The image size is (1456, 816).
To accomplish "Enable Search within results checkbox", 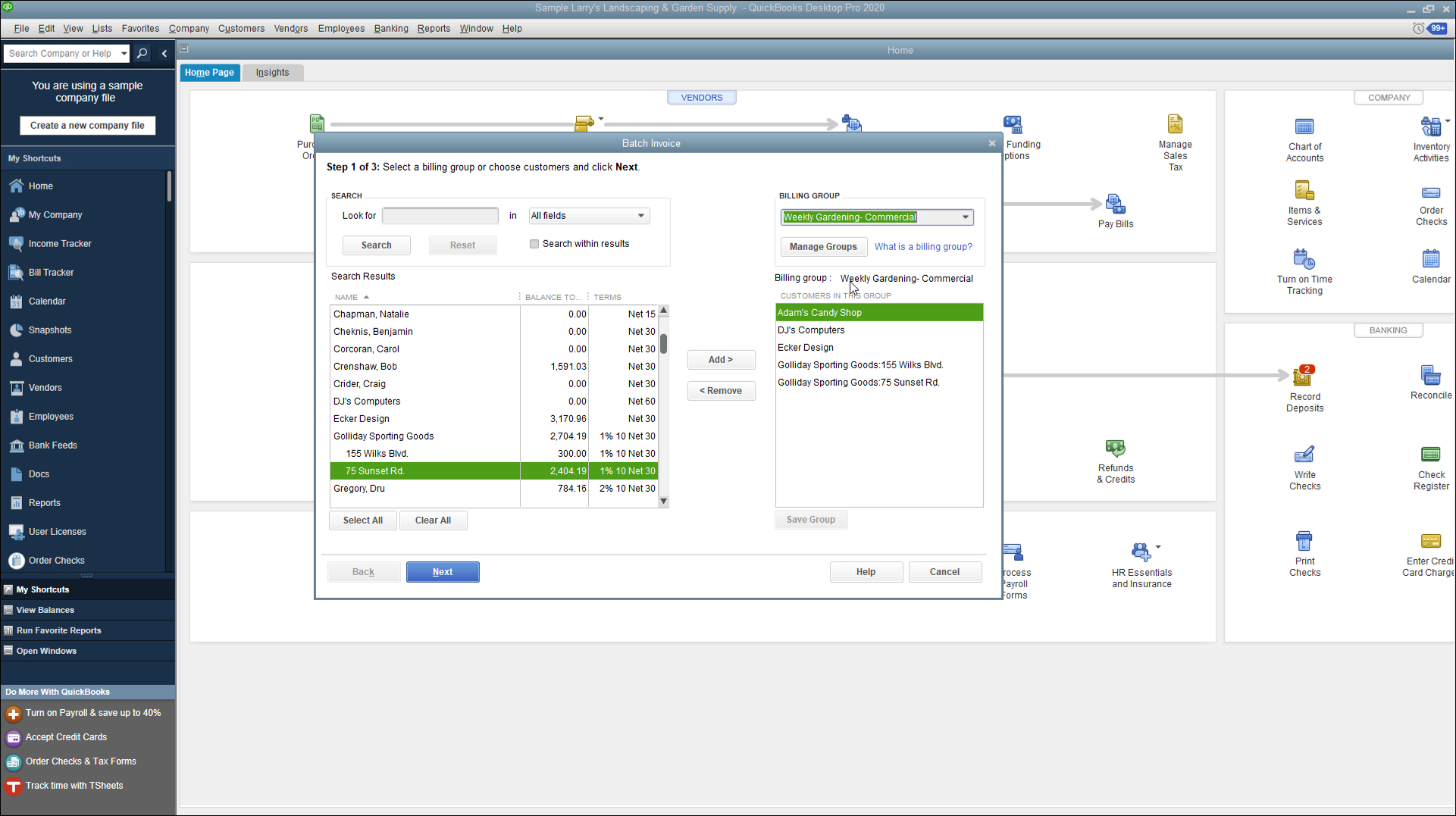I will [x=534, y=244].
